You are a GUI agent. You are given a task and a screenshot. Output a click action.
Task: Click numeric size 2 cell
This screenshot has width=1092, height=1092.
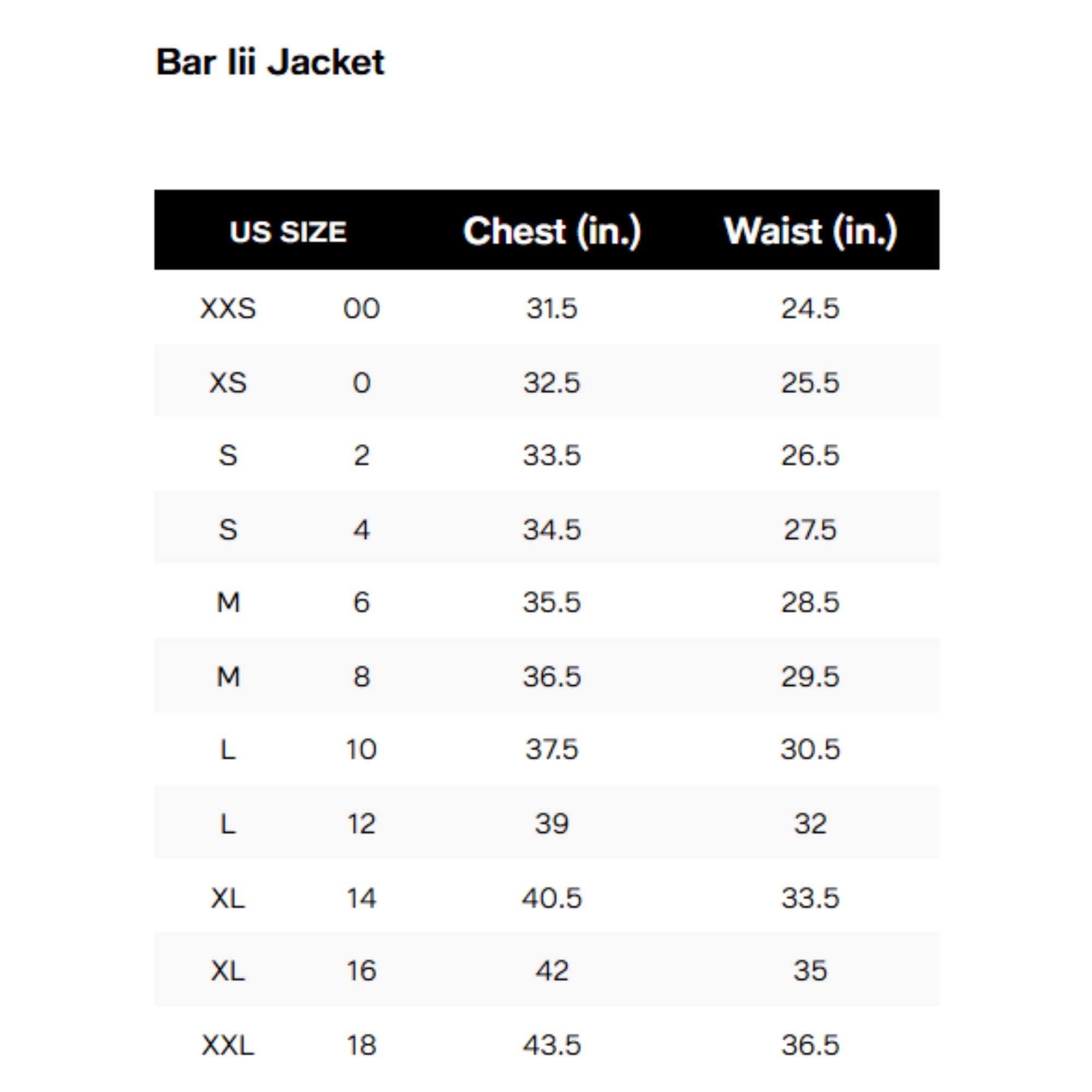point(361,455)
